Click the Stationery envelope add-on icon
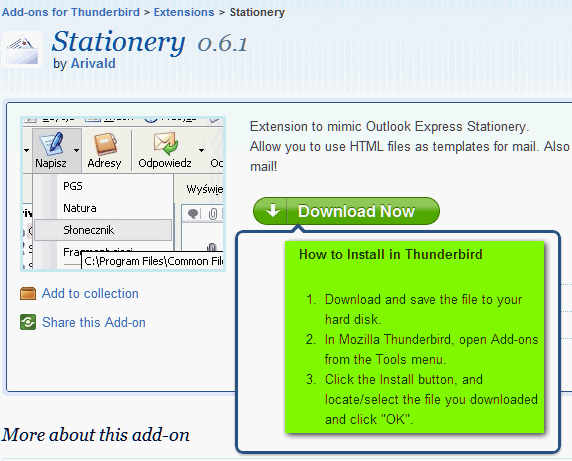The height and width of the screenshot is (461, 572). click(x=22, y=49)
